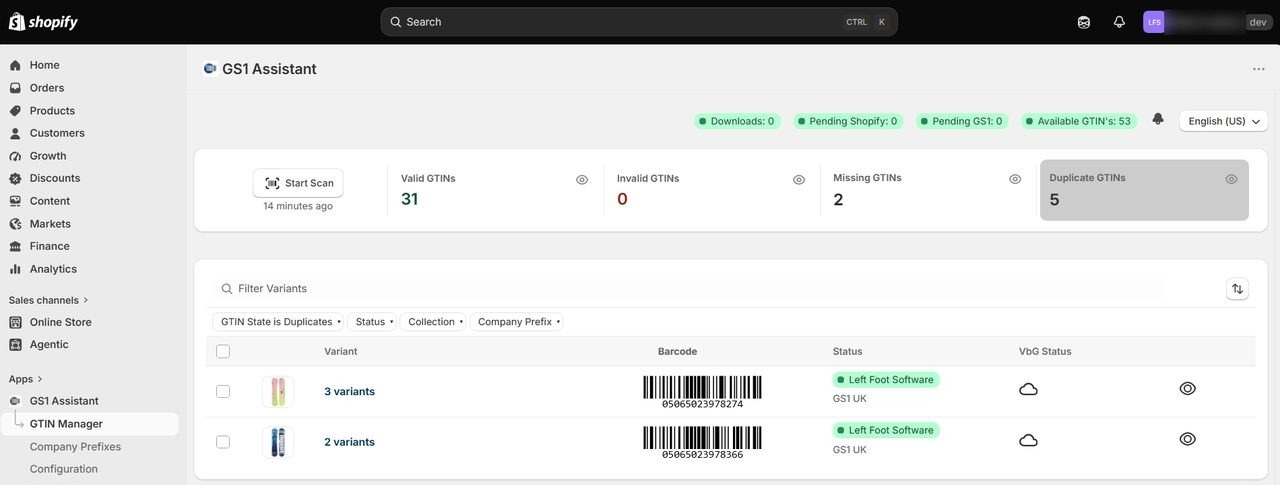This screenshot has height=485, width=1280.
Task: Open the Finance icon in sidebar
Action: (15, 246)
